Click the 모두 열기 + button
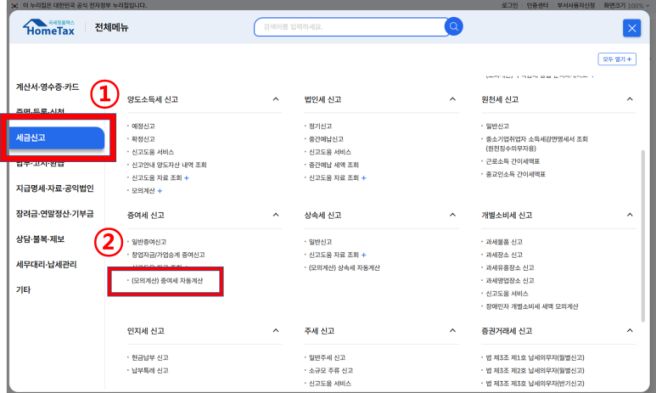This screenshot has width=656, height=393. pos(617,59)
